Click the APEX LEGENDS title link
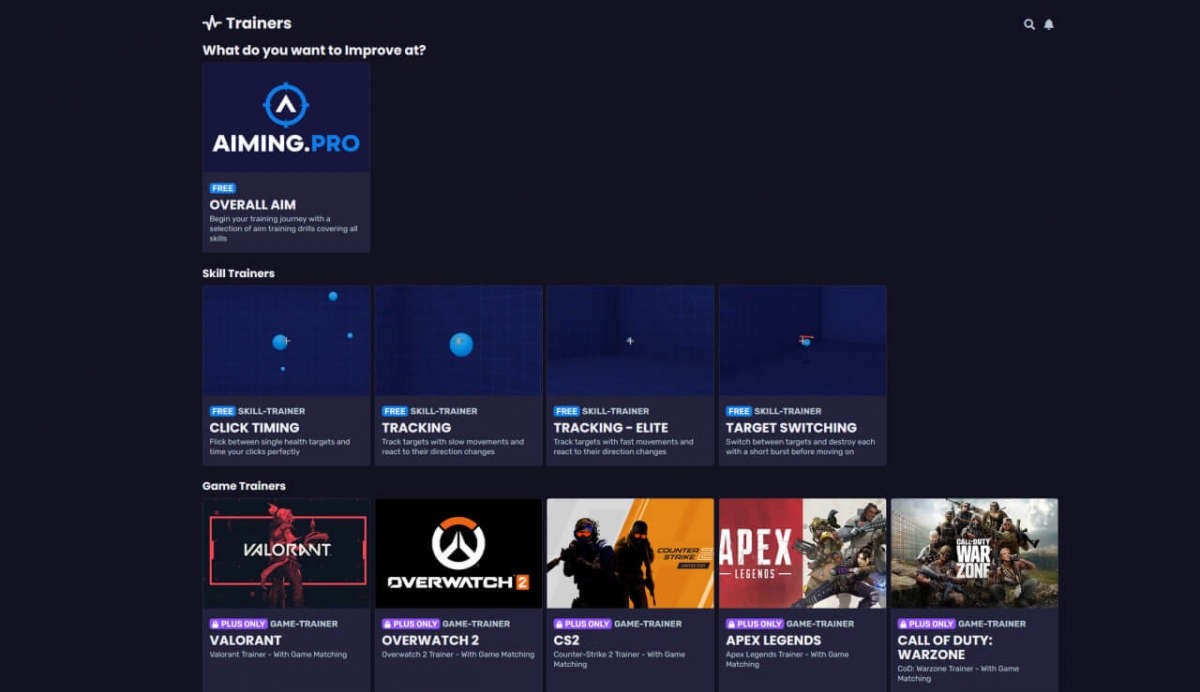This screenshot has height=692, width=1200. 773,640
